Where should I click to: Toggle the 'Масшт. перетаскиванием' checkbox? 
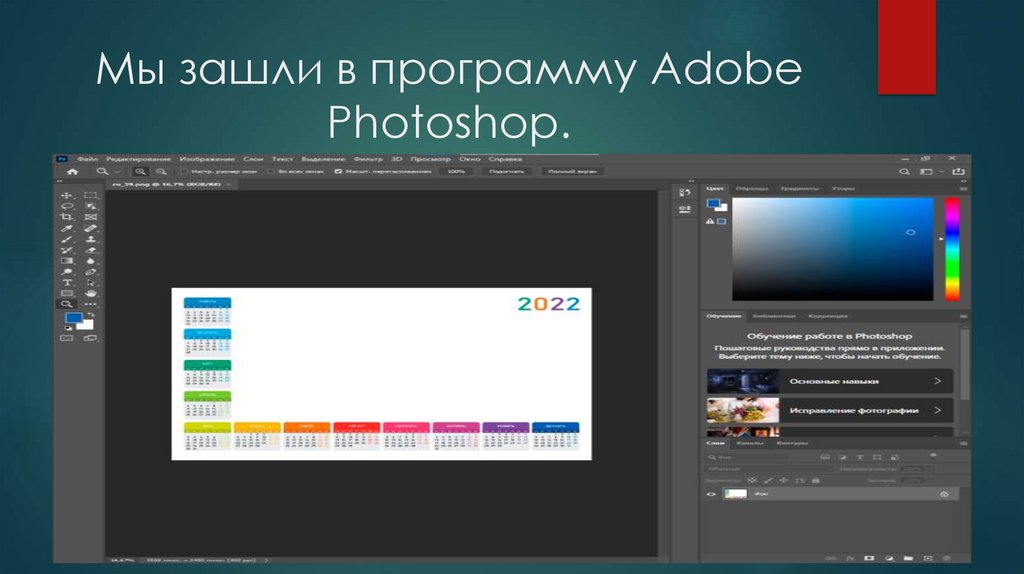[337, 171]
